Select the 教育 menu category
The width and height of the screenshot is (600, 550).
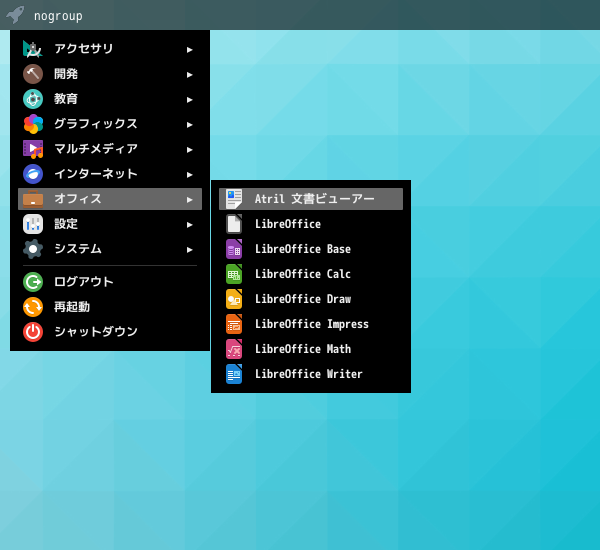click(x=110, y=99)
